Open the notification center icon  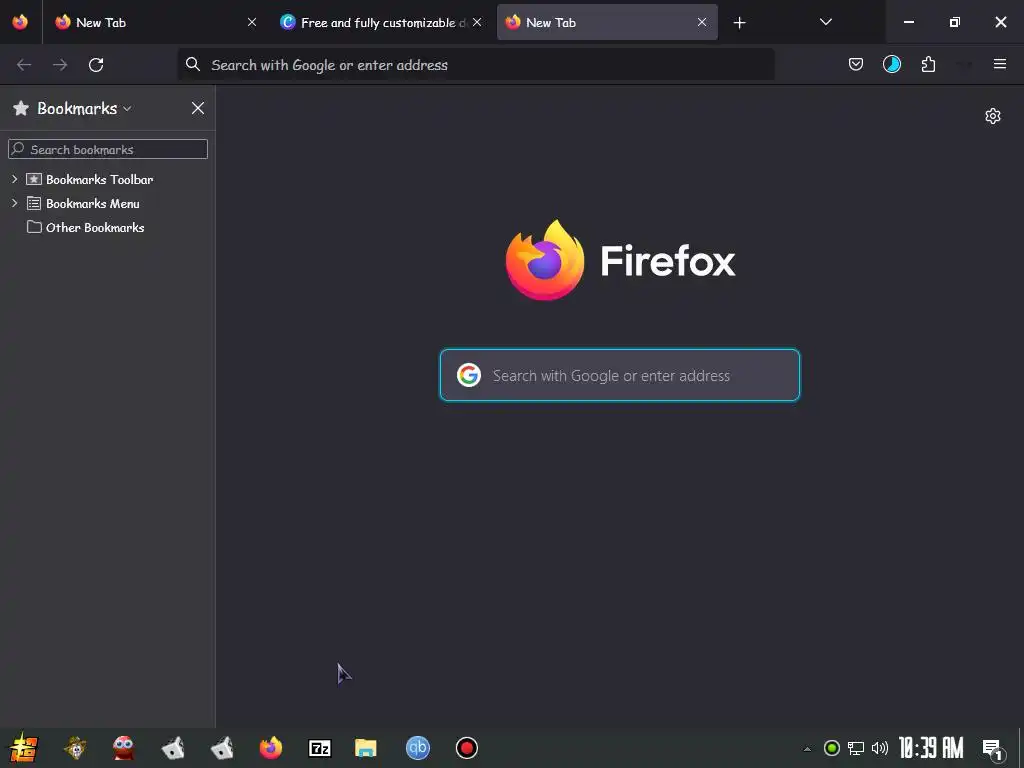[x=993, y=749]
